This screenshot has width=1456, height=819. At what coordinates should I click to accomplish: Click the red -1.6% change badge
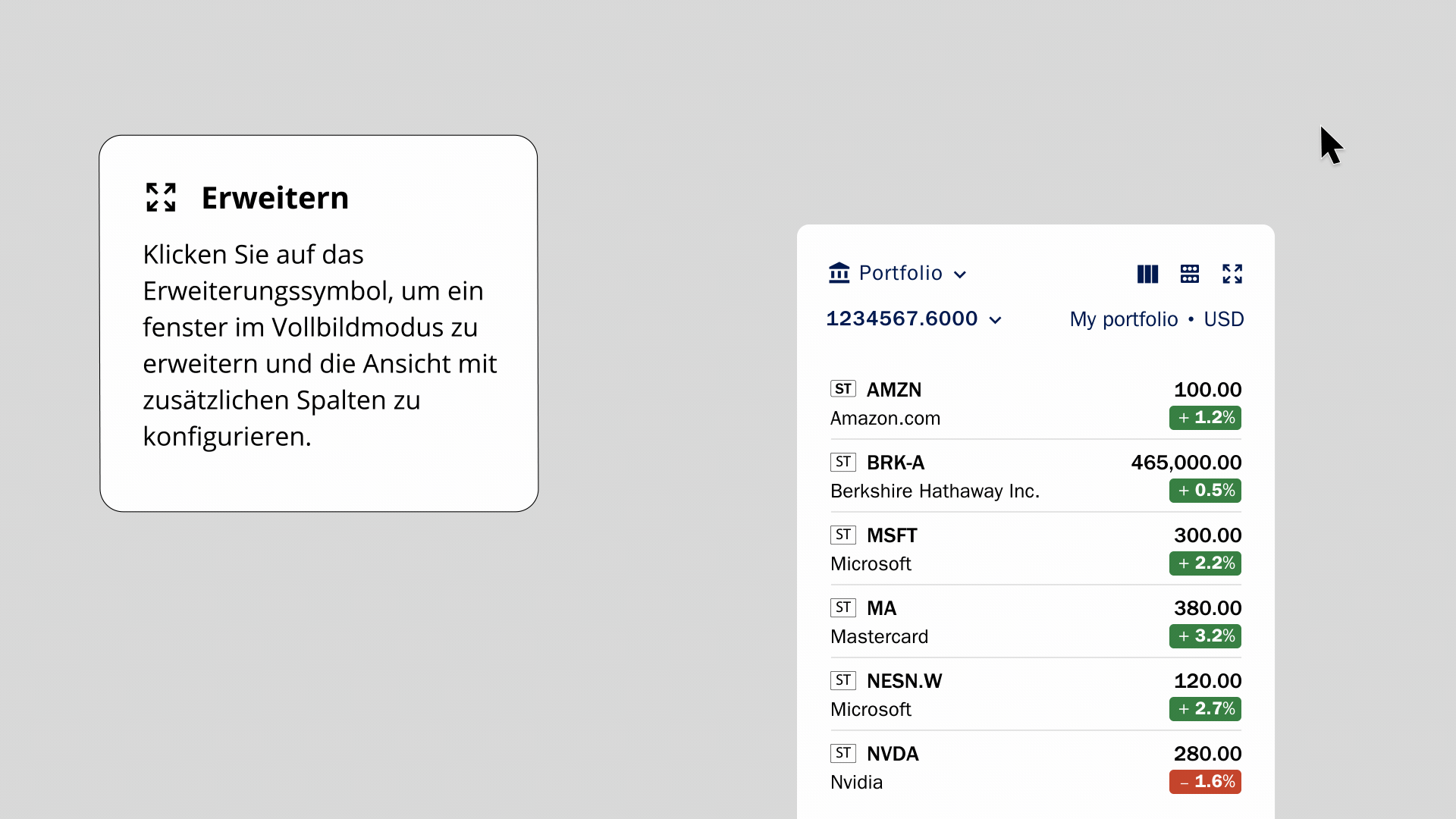(1205, 782)
